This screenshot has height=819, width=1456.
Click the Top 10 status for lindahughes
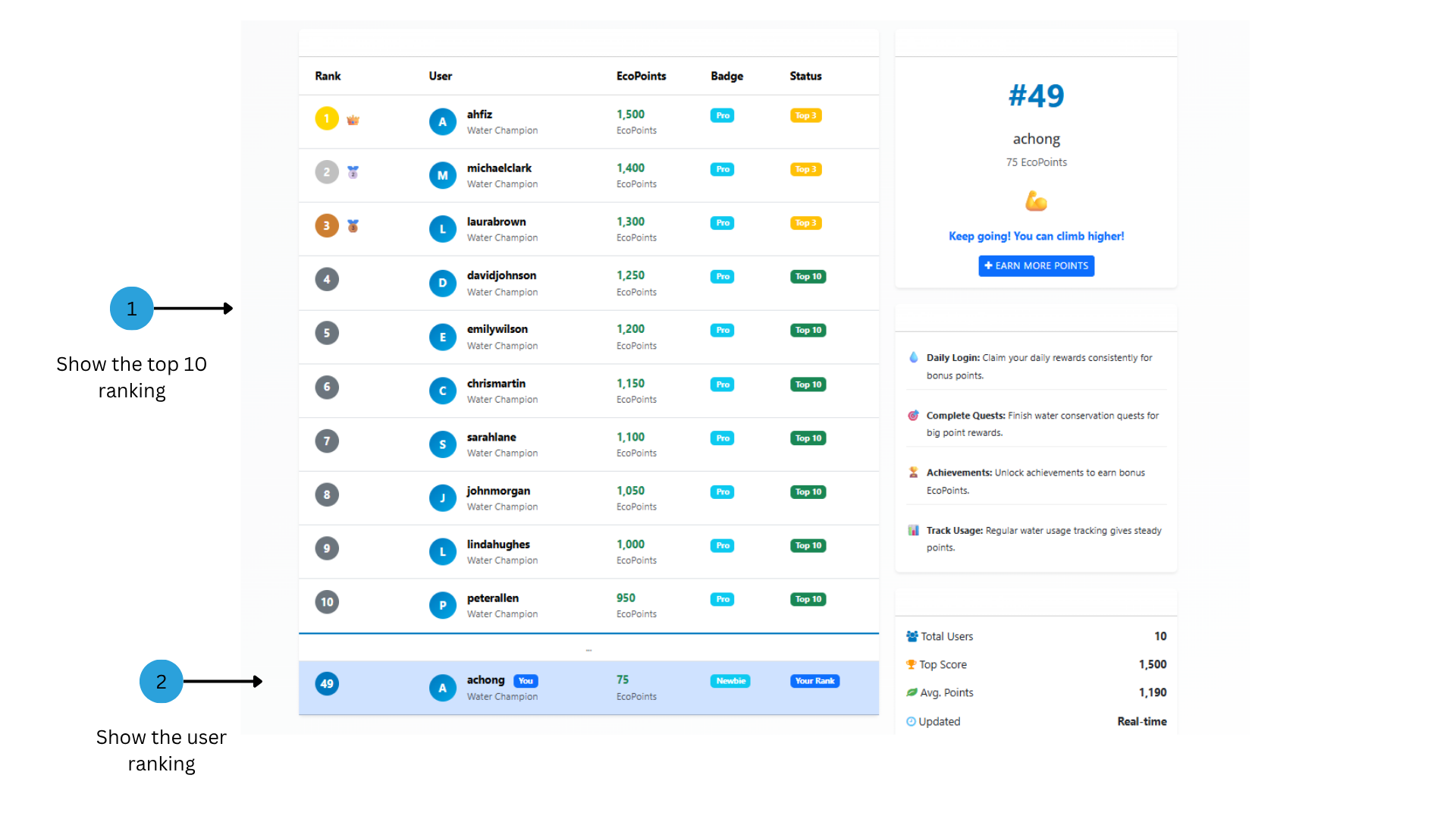[x=808, y=545]
